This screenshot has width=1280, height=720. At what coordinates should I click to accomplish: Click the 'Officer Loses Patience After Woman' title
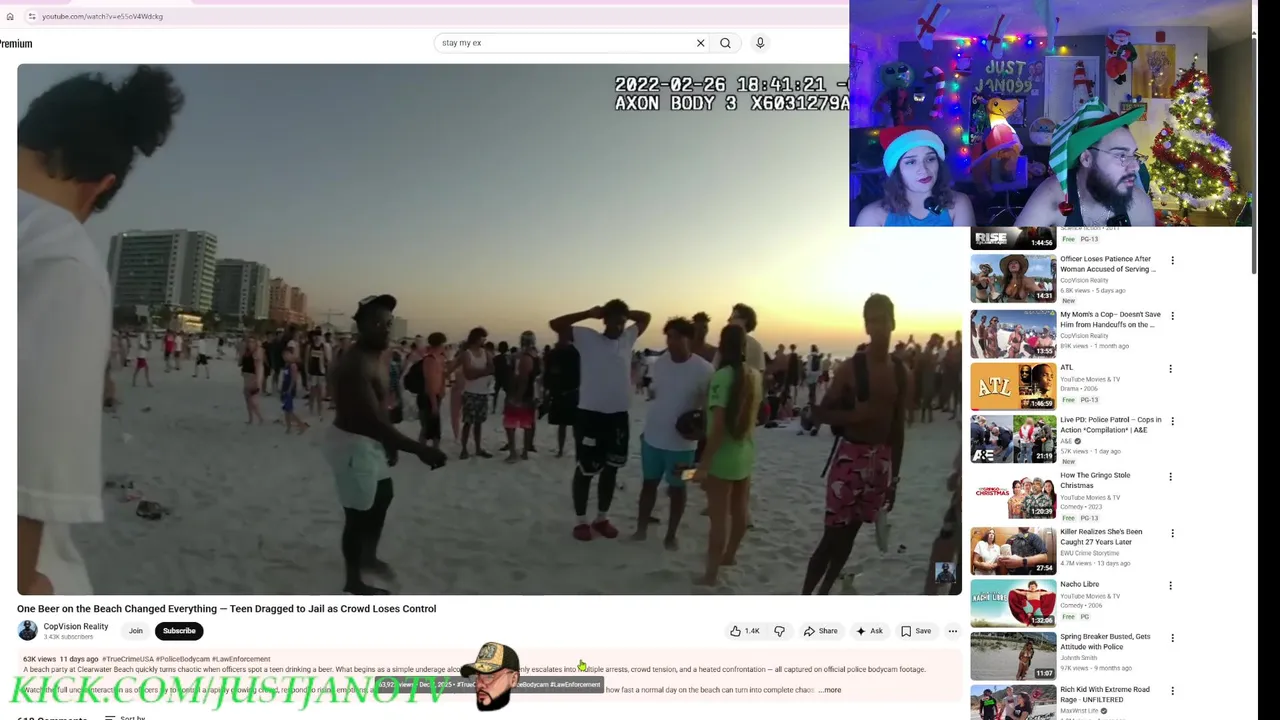pos(1107,264)
